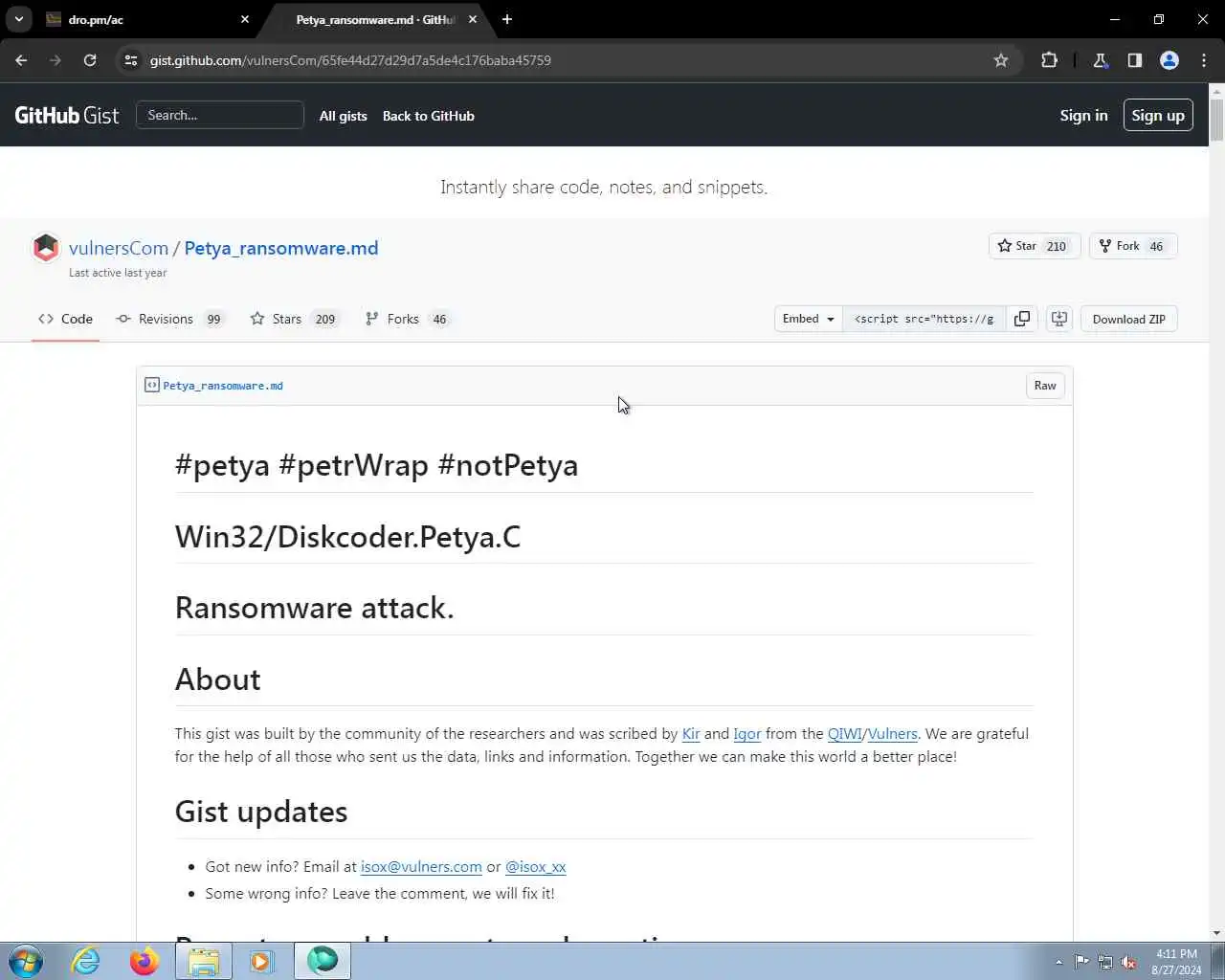Viewport: 1225px width, 980px height.
Task: Open vulnersCom user profile link
Action: (x=119, y=248)
